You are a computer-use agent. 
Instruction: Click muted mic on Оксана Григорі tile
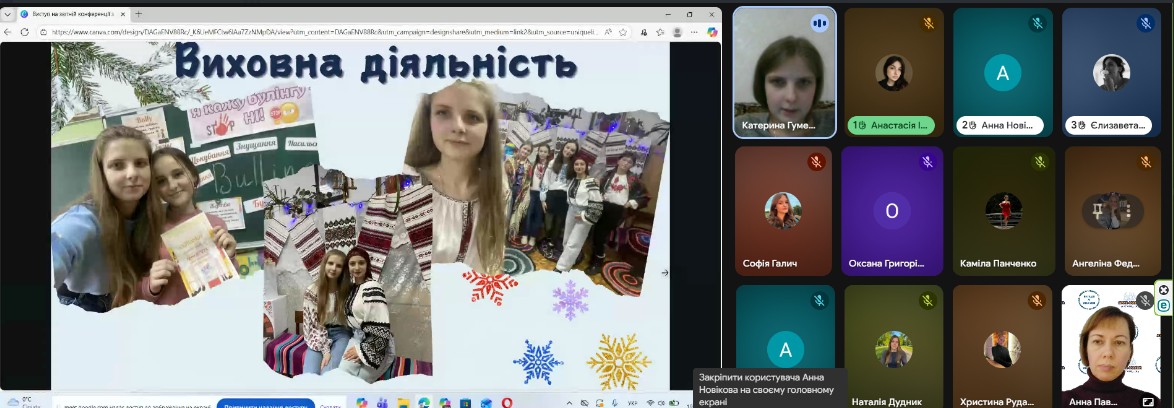[928, 162]
